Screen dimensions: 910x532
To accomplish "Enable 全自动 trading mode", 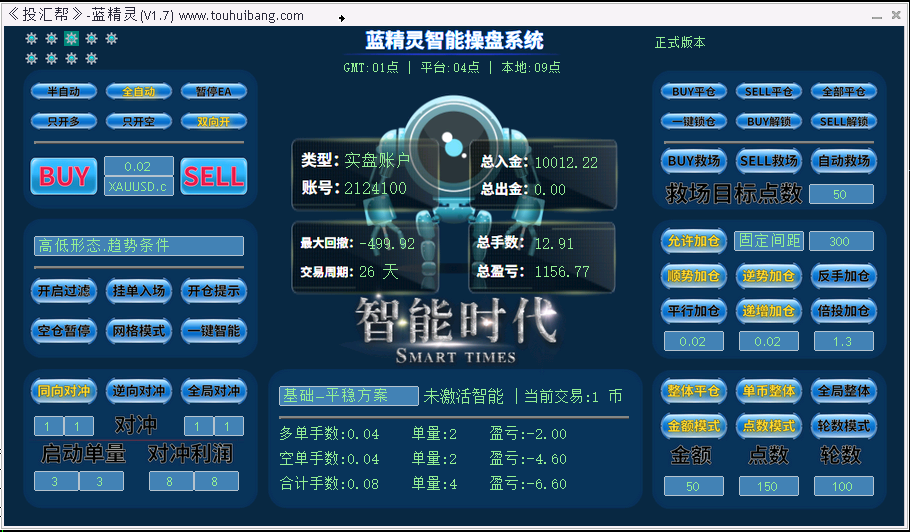I will (139, 92).
